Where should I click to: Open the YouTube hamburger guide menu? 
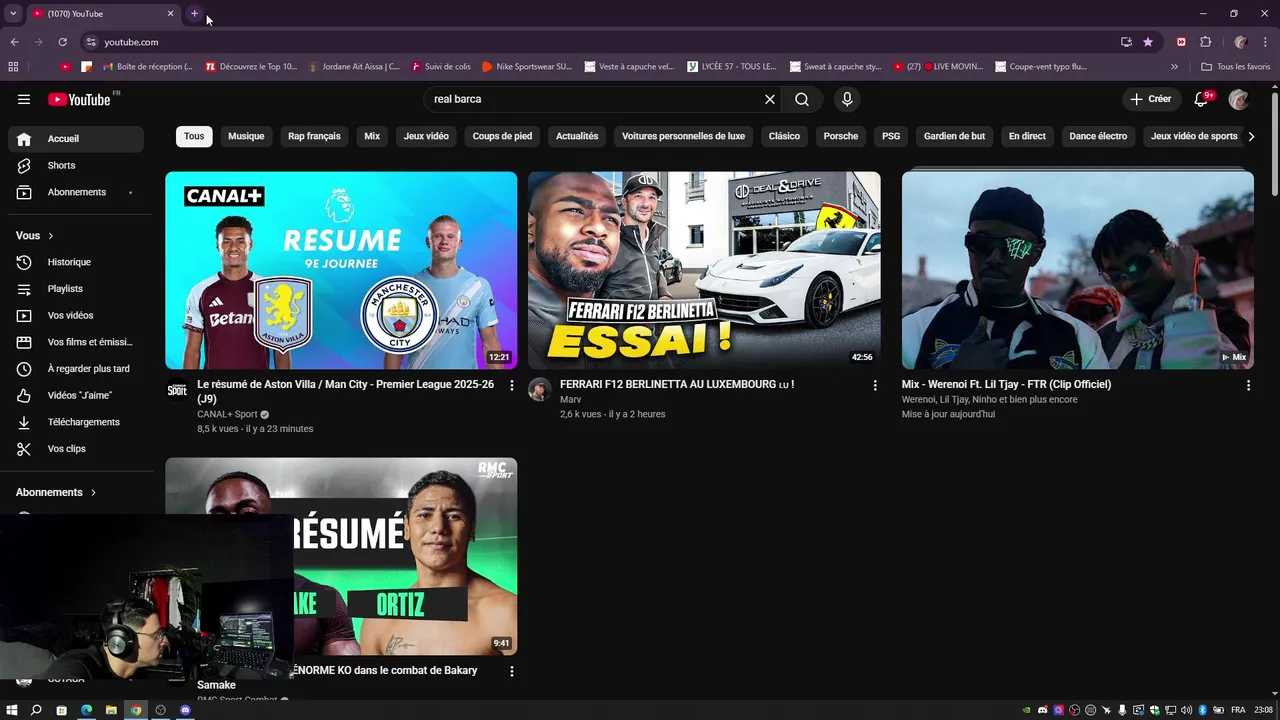click(x=24, y=99)
